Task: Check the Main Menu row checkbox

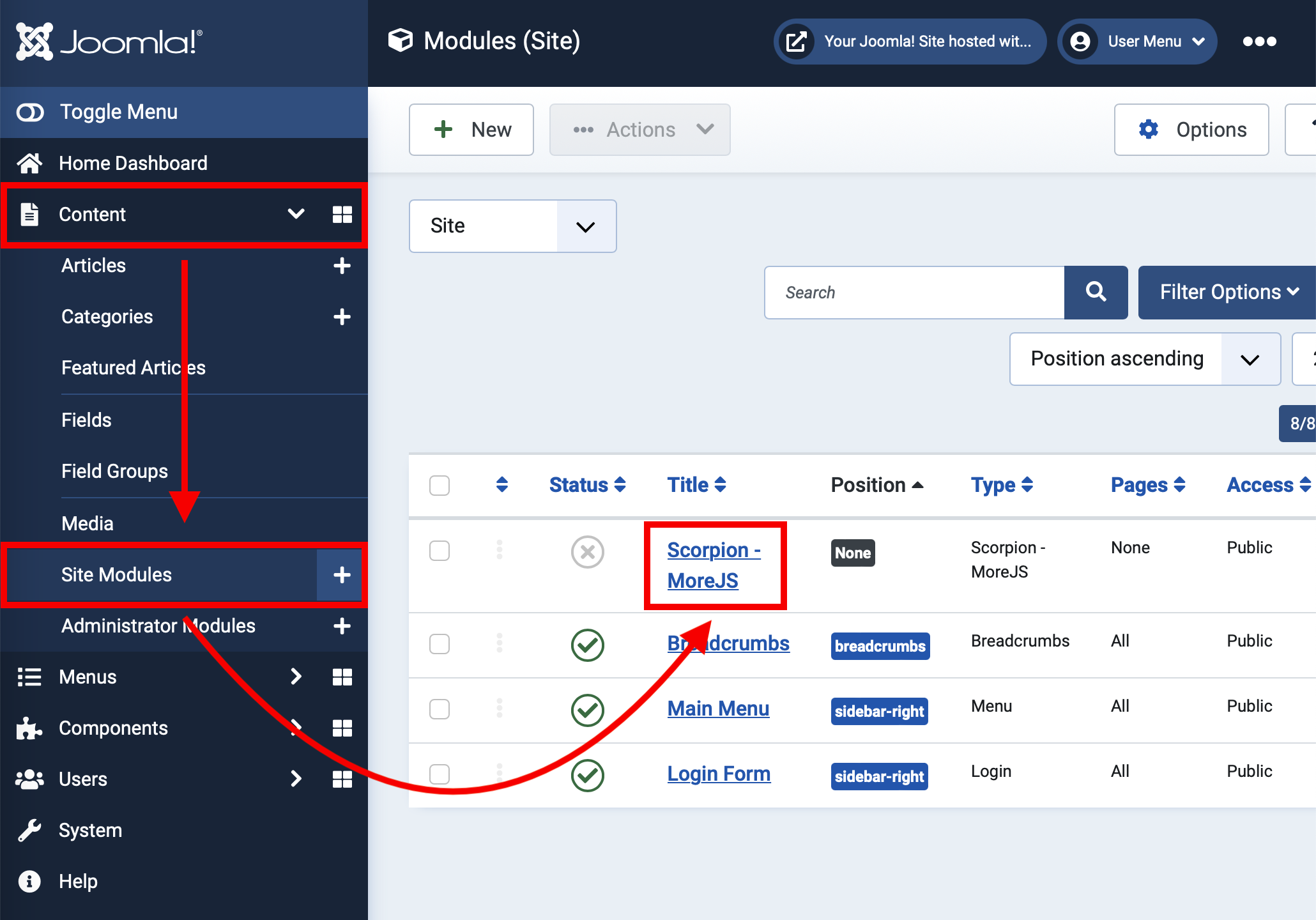Action: 440,709
